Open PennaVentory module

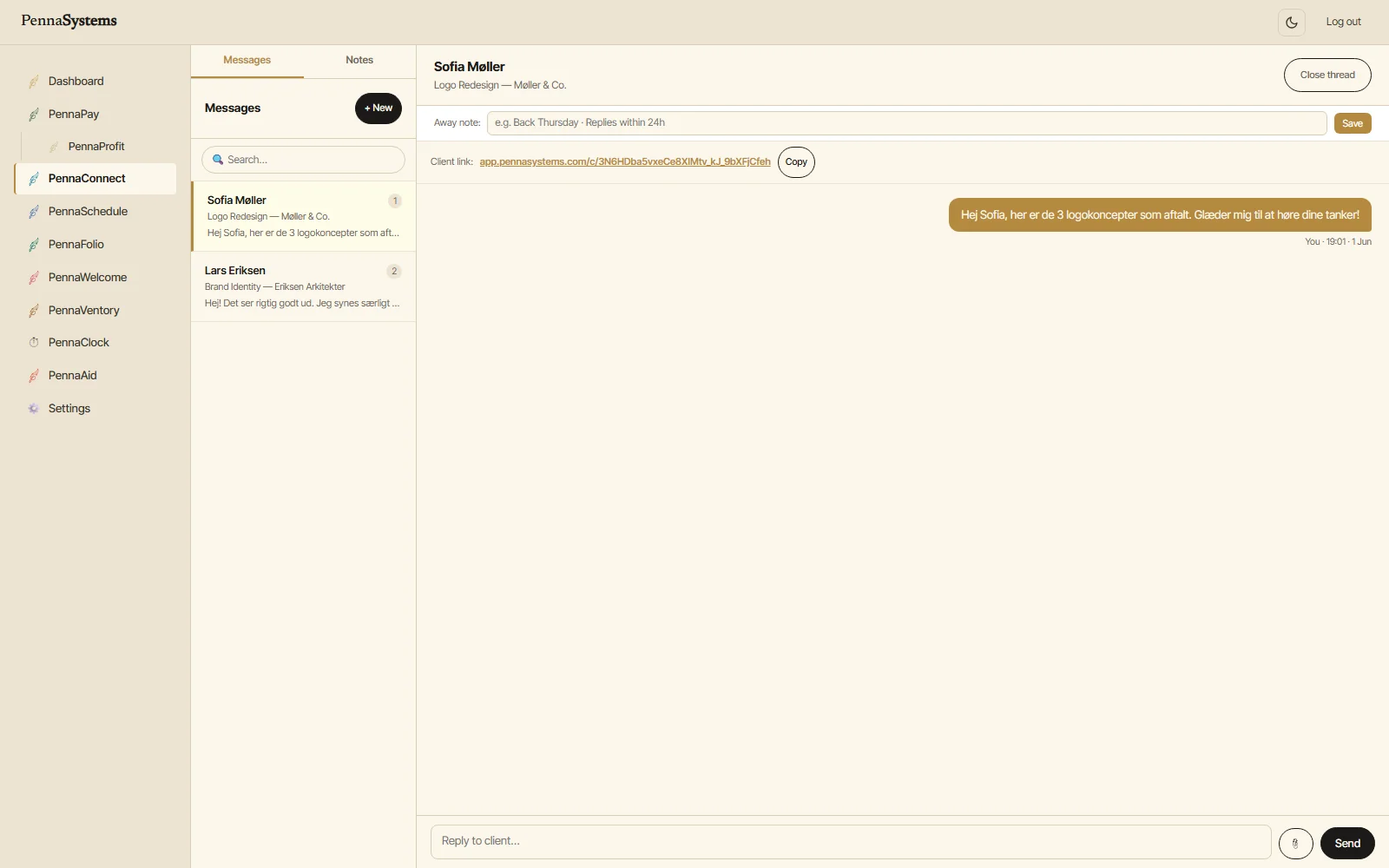pyautogui.click(x=95, y=311)
